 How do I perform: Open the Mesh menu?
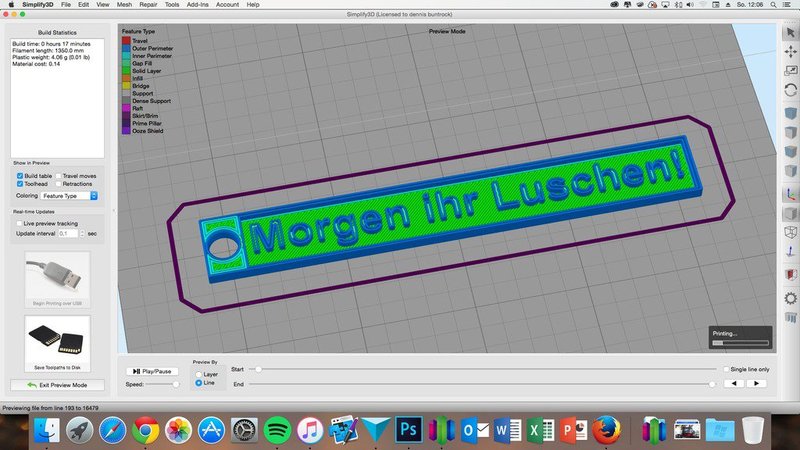[124, 5]
